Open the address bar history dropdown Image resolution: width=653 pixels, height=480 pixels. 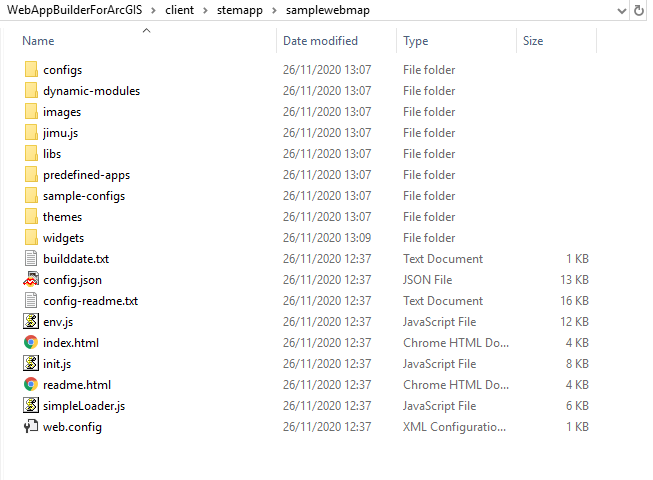[622, 11]
